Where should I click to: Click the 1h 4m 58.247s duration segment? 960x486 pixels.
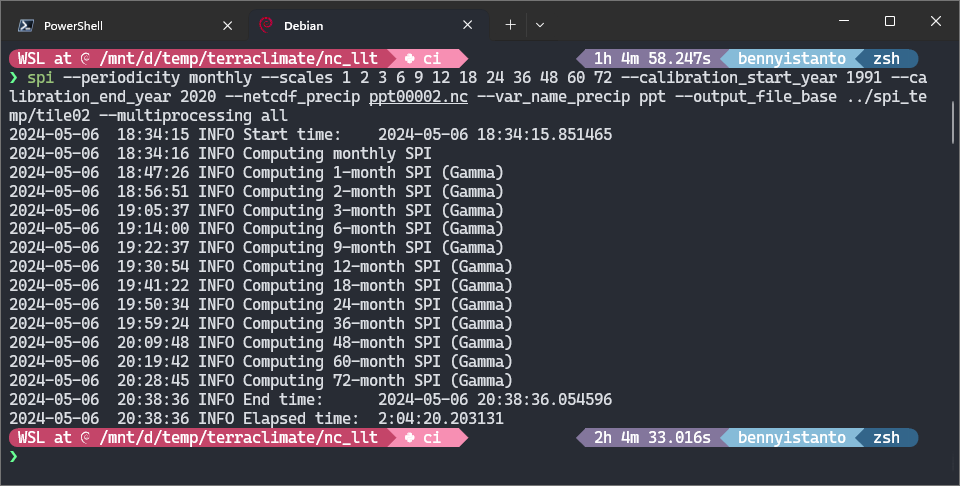point(651,59)
